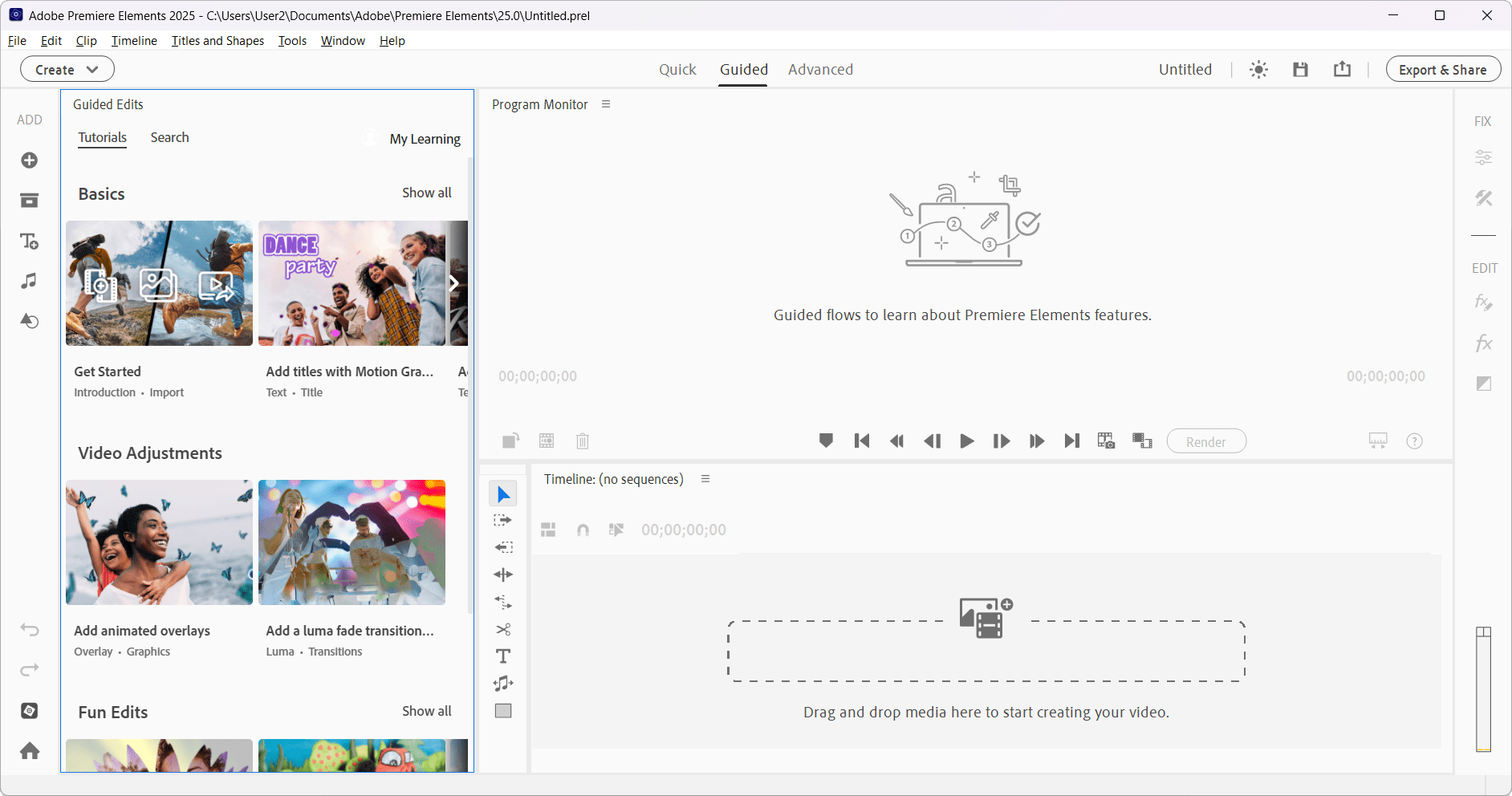Step back one frame
This screenshot has width=1512, height=796.
[932, 441]
